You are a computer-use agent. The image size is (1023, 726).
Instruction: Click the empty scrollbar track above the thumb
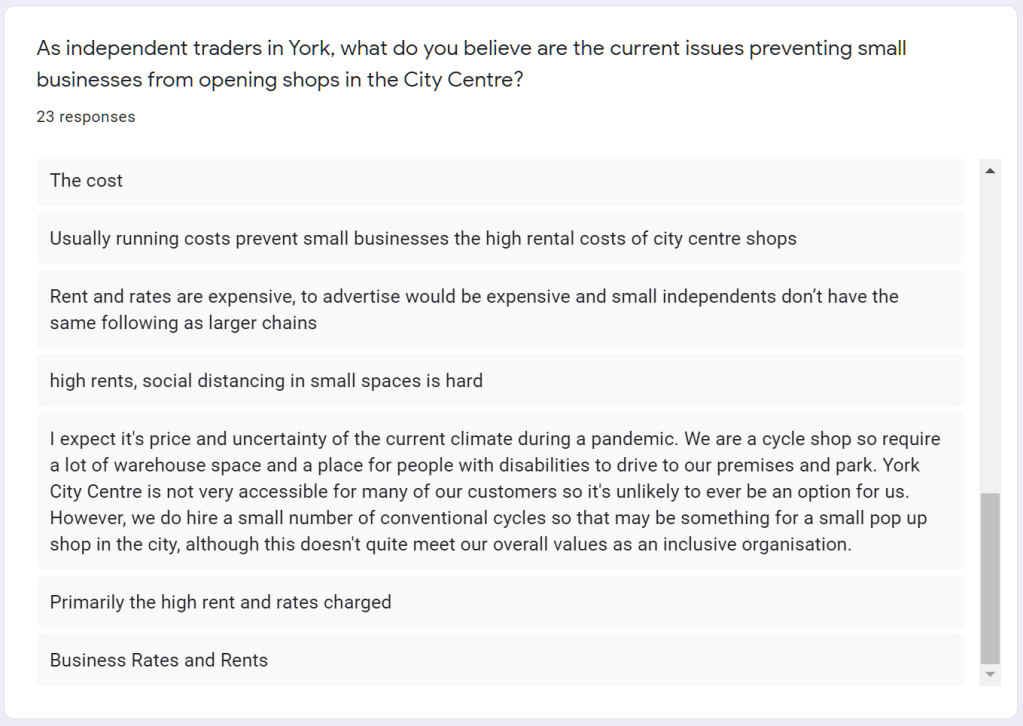[990, 330]
